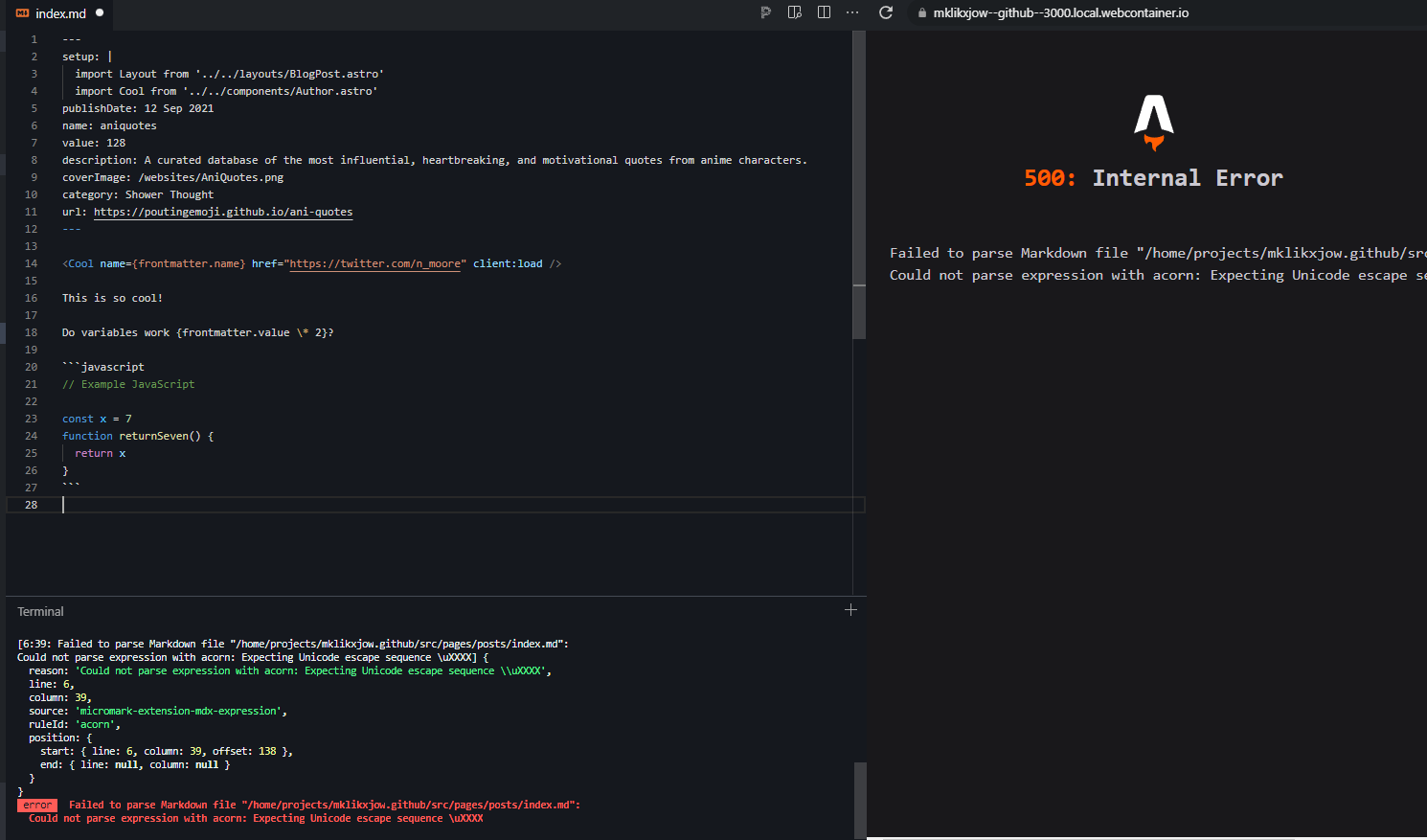Screen dimensions: 1427x840
Task: Refresh the preview with the reload icon
Action: pyautogui.click(x=886, y=12)
